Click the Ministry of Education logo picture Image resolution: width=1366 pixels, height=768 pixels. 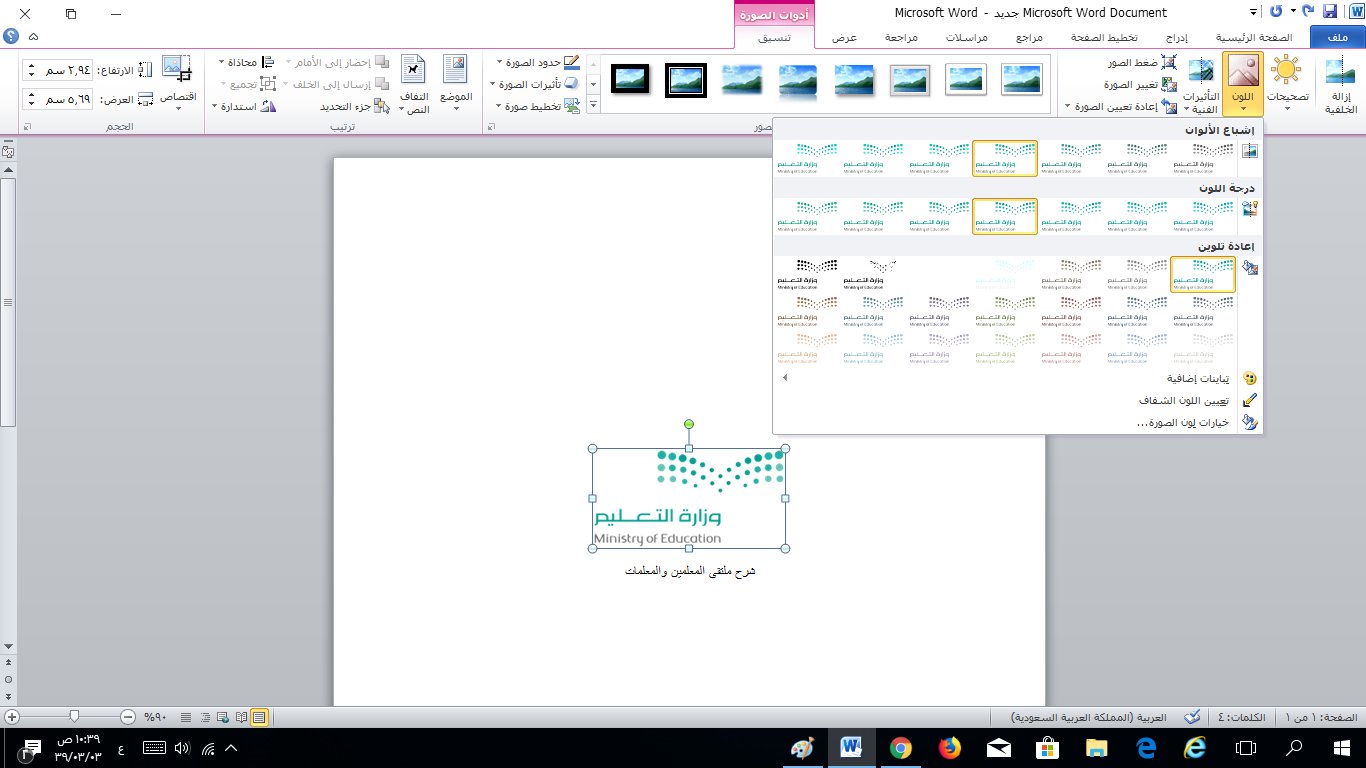(689, 498)
